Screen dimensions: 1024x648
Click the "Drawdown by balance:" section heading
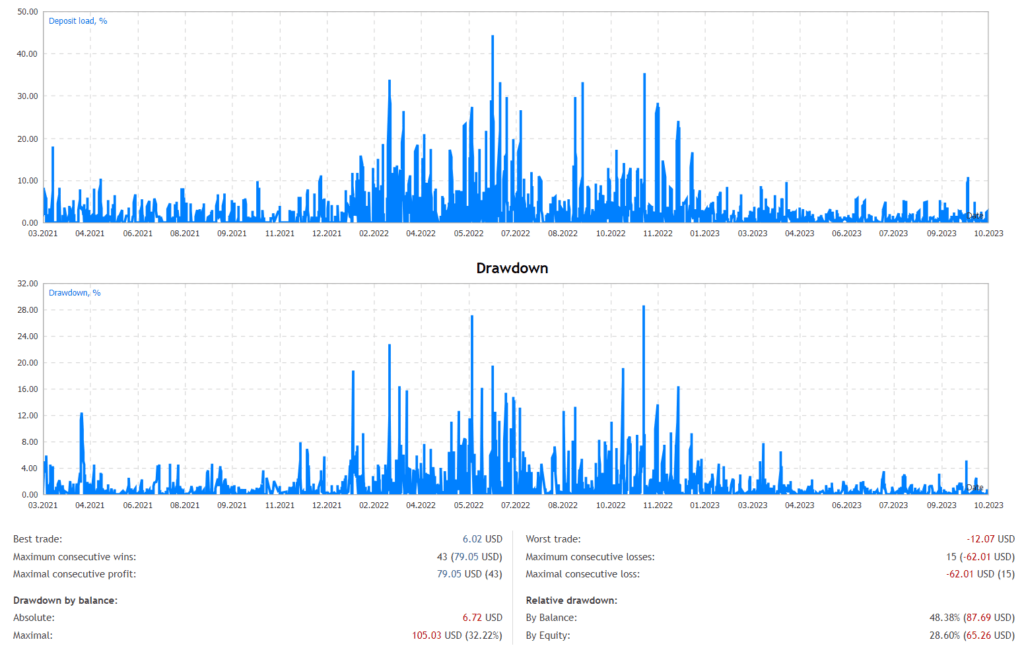66,600
